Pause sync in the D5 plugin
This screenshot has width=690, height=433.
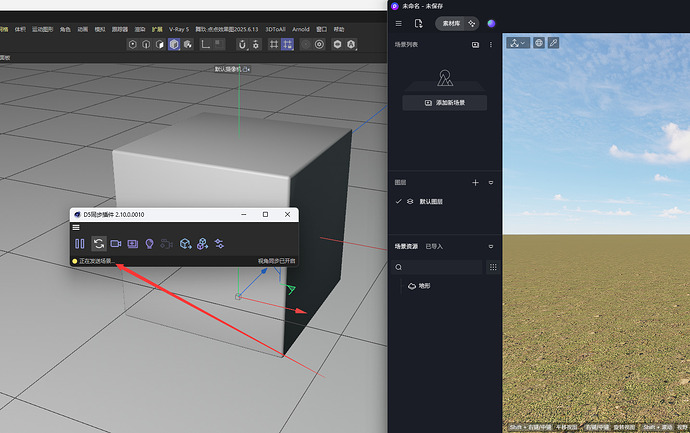click(x=79, y=243)
